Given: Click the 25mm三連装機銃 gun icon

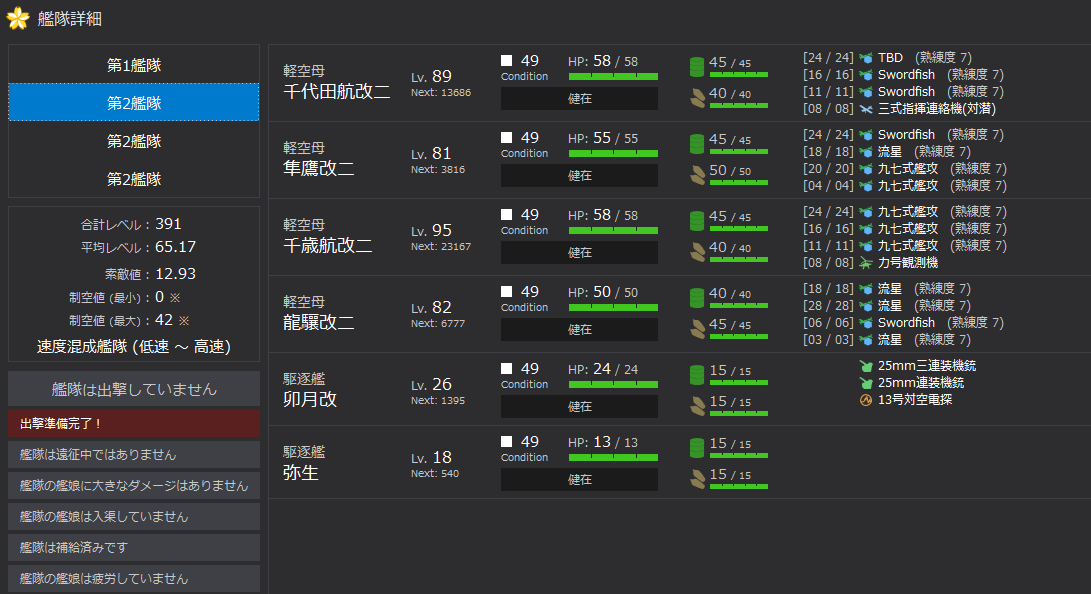Looking at the screenshot, I should [x=866, y=366].
